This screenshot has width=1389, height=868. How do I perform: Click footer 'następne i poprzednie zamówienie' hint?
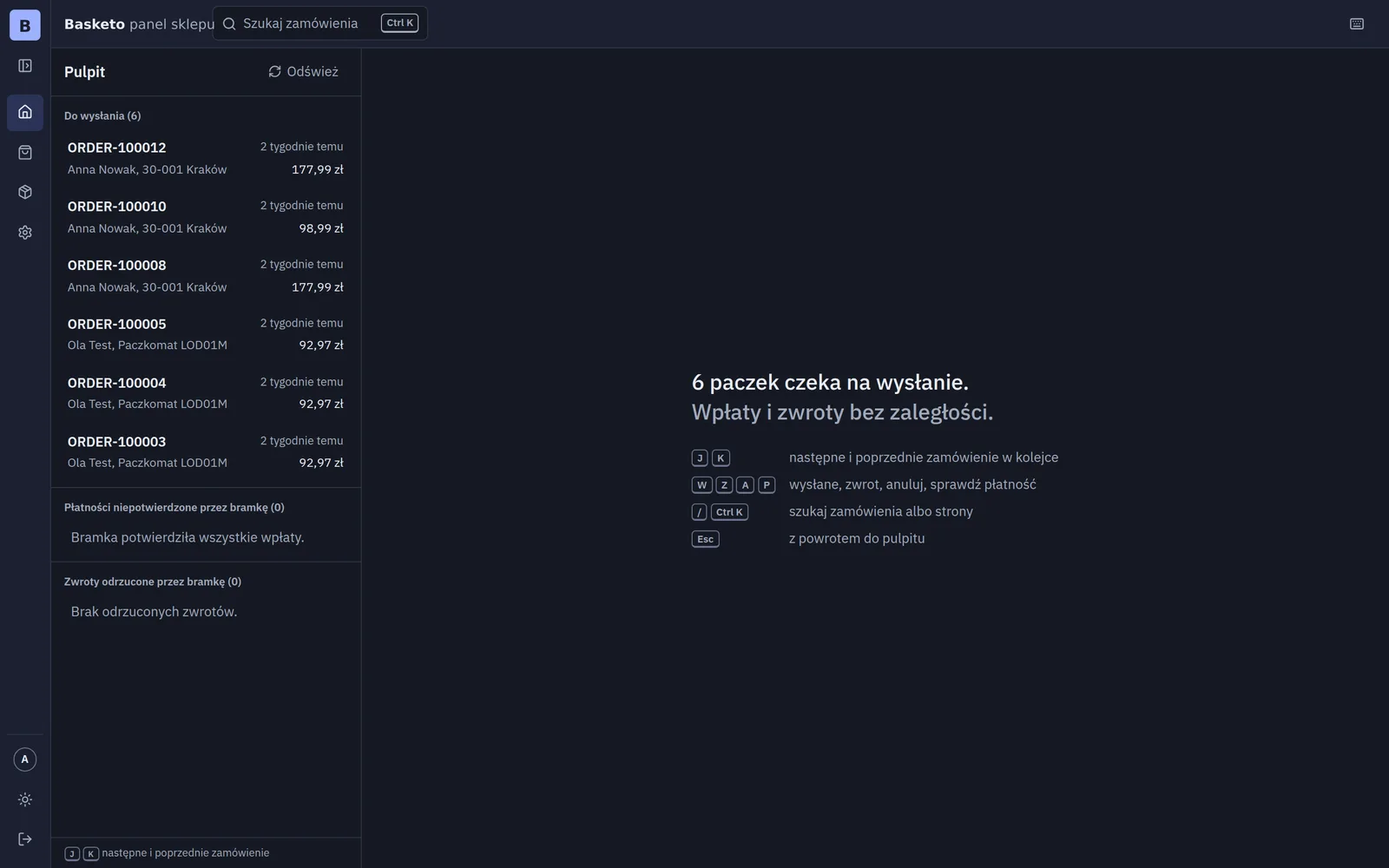[x=186, y=853]
